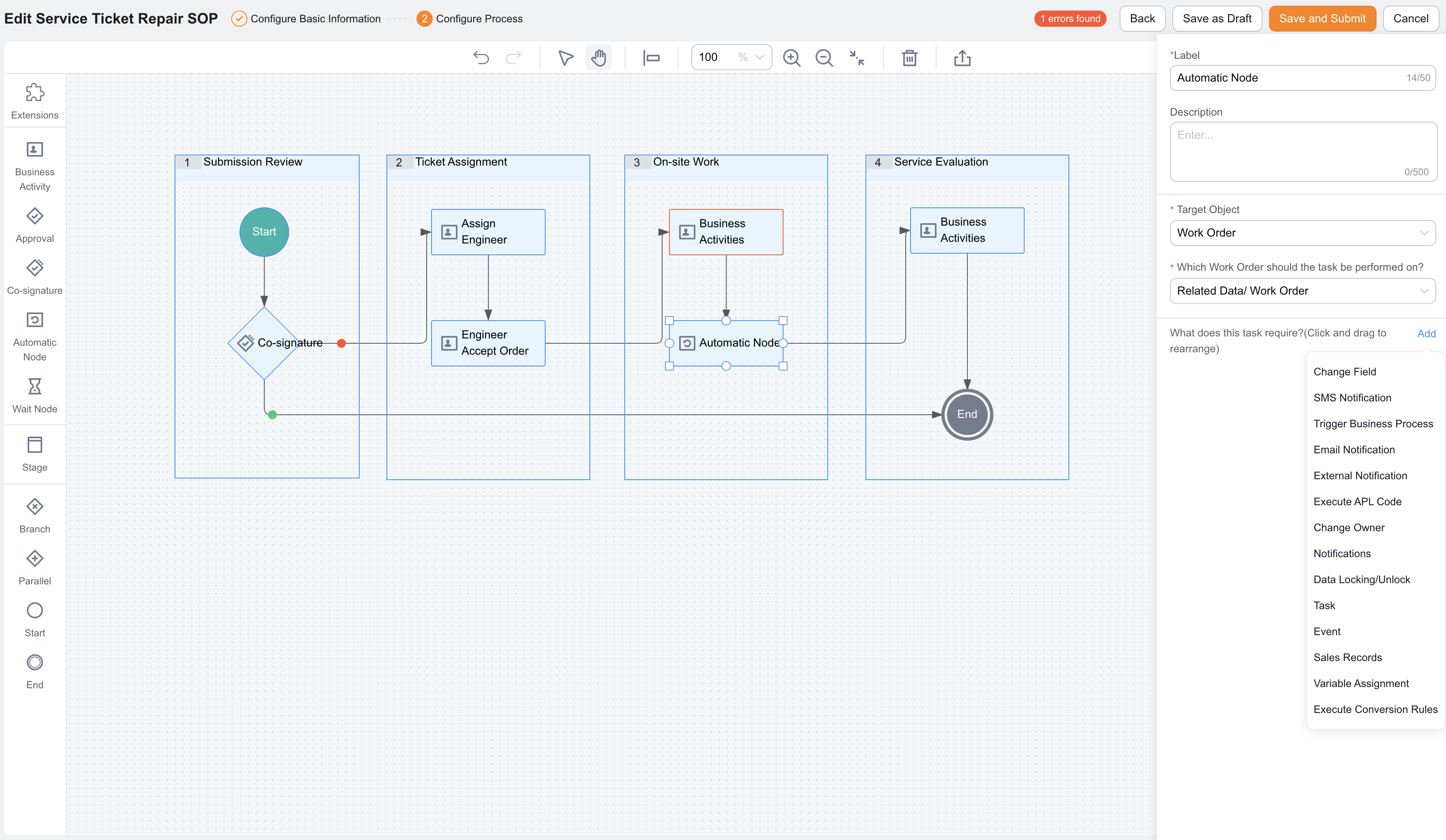
Task: Pick Parallel gateway from palette
Action: tap(35, 567)
